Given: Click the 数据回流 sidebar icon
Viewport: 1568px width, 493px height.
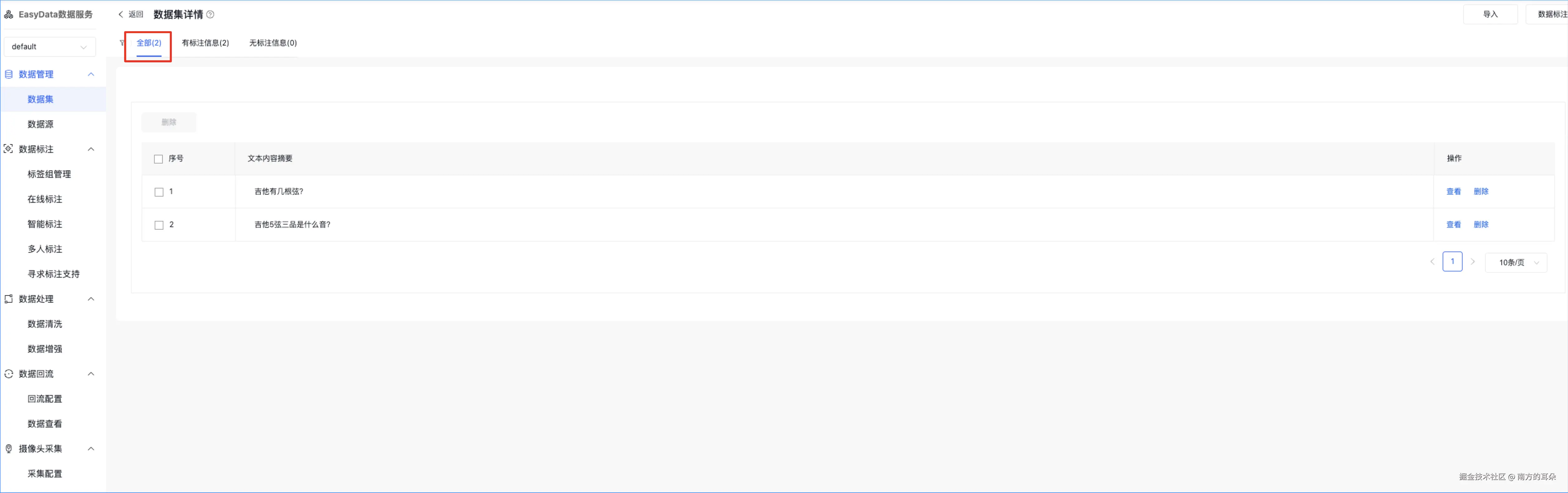Looking at the screenshot, I should tap(8, 374).
